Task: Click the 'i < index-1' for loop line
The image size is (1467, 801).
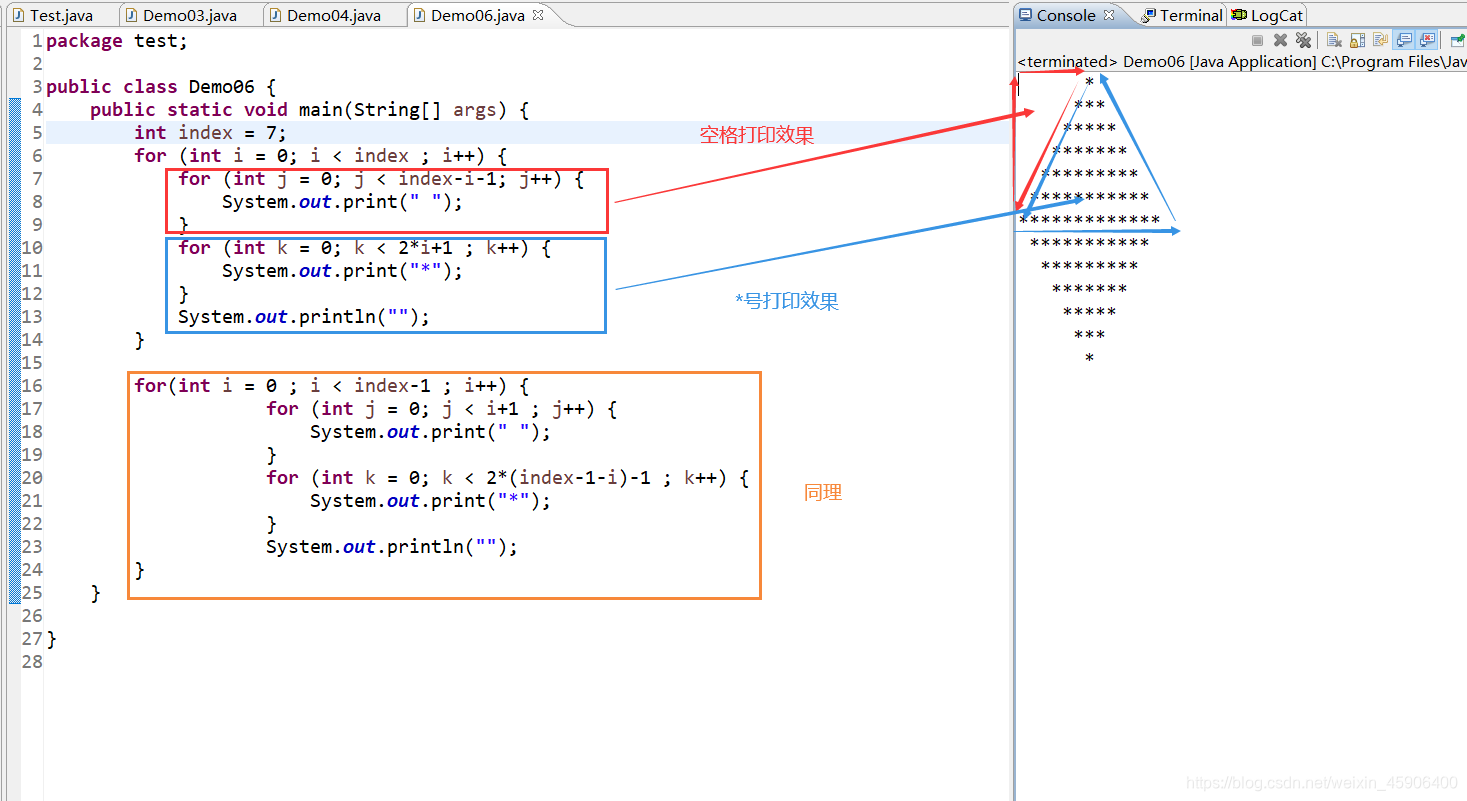Action: pos(332,386)
